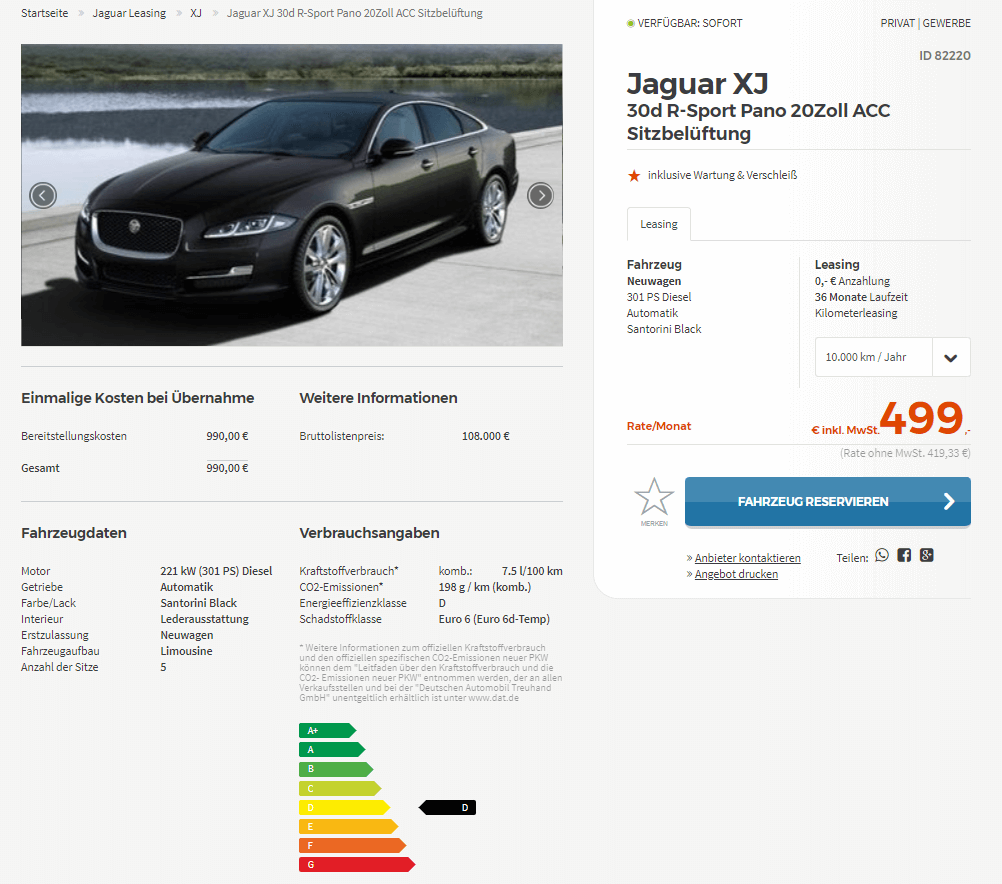Click the Euro 6 (Euro 6d-Temp) value
1002x884 pixels.
494,619
